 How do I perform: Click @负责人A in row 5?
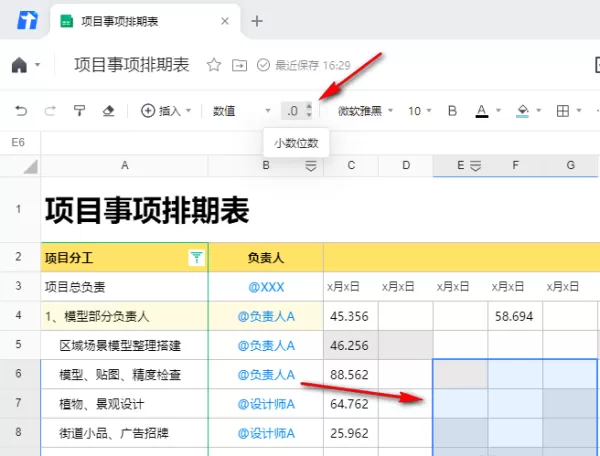[266, 346]
